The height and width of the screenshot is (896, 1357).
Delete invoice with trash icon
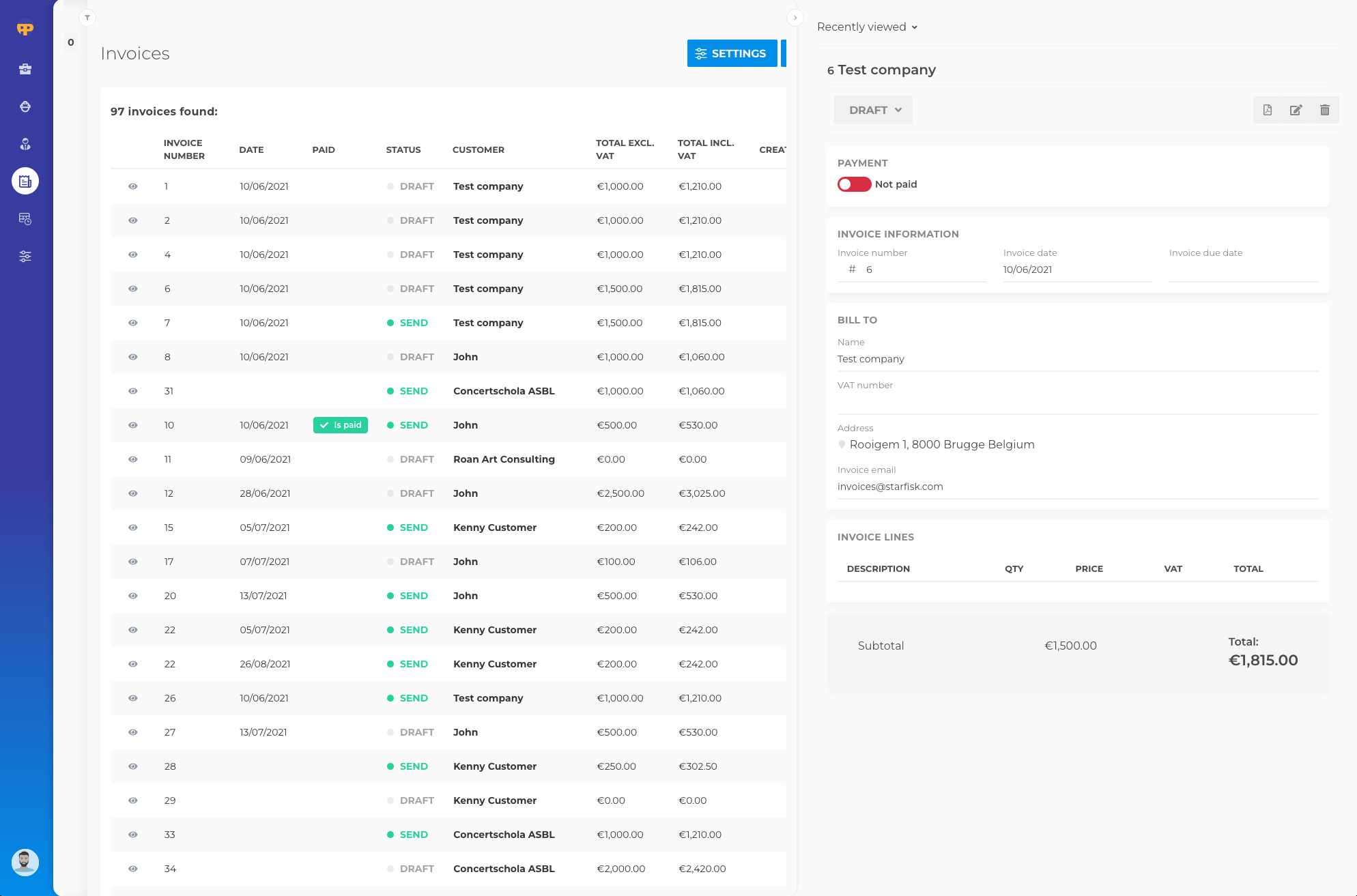pos(1324,110)
